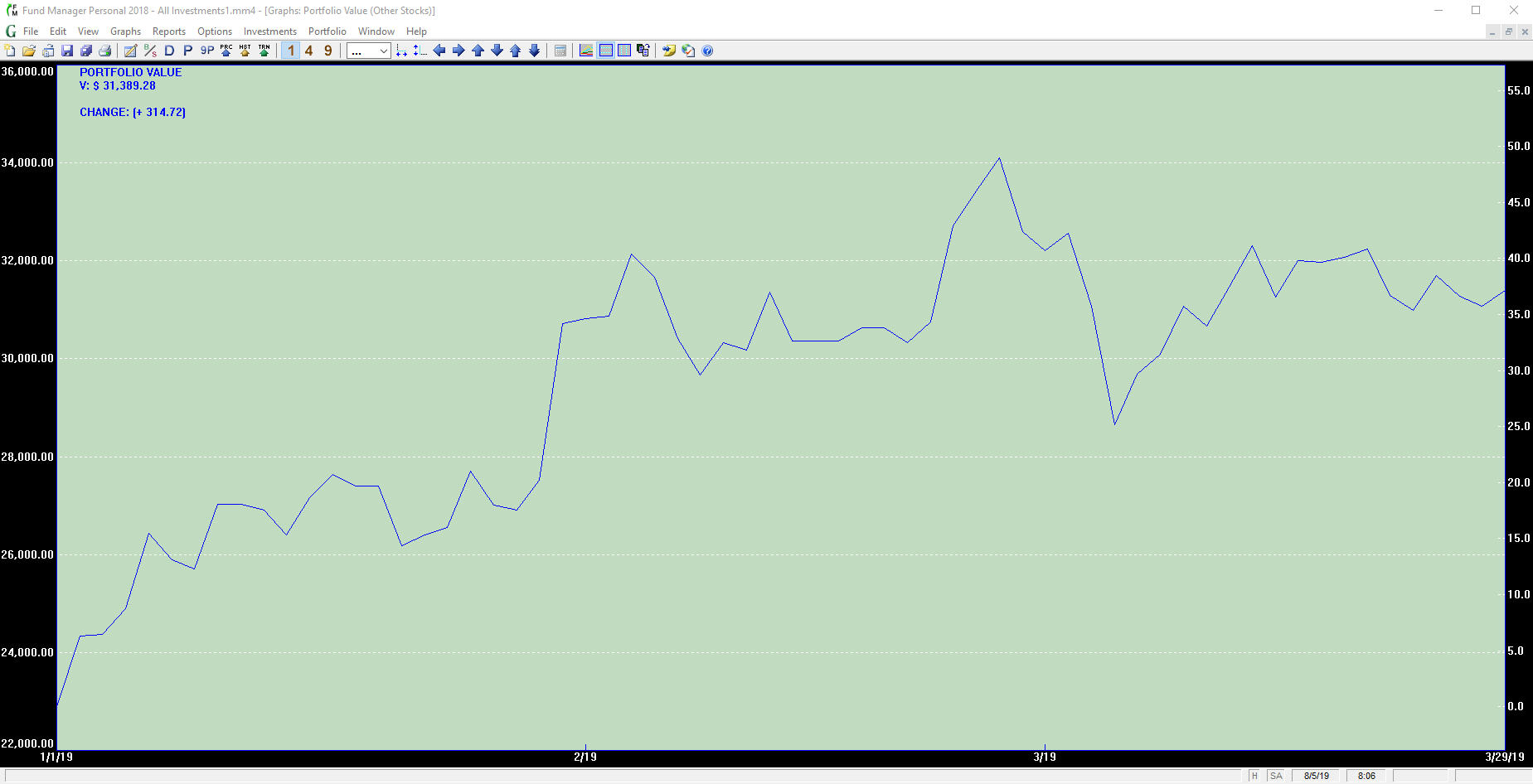Click the application icon beside File menu
The height and width of the screenshot is (784, 1533).
[11, 31]
